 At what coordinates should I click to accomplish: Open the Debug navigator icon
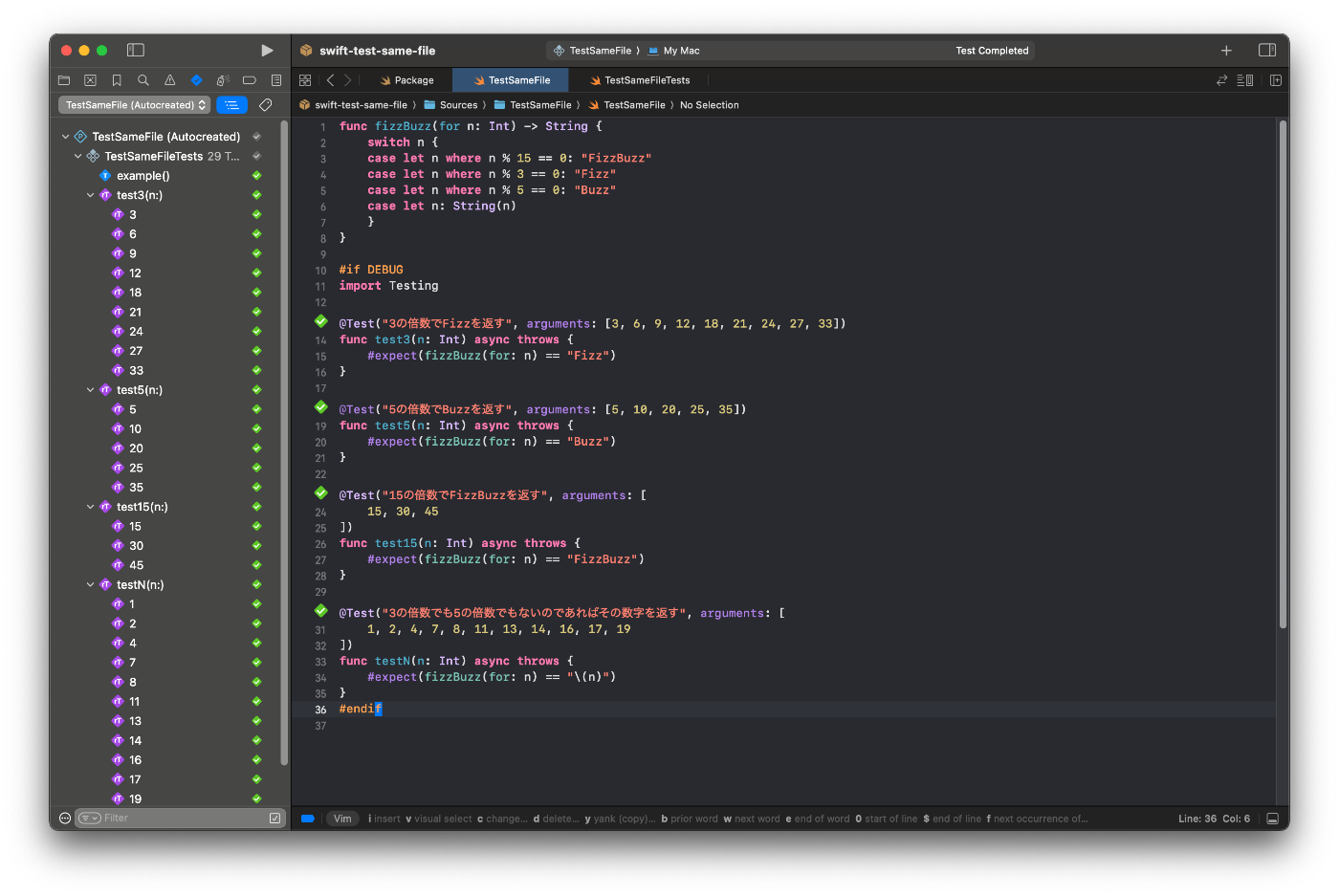pos(223,80)
